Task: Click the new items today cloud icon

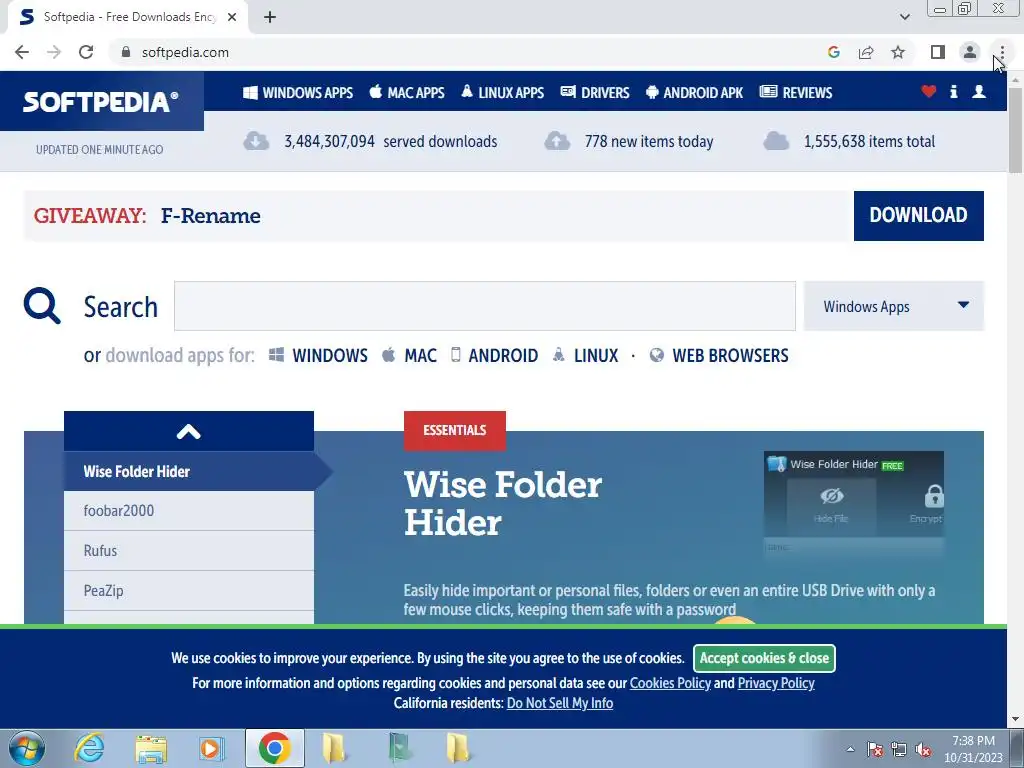Action: (557, 141)
